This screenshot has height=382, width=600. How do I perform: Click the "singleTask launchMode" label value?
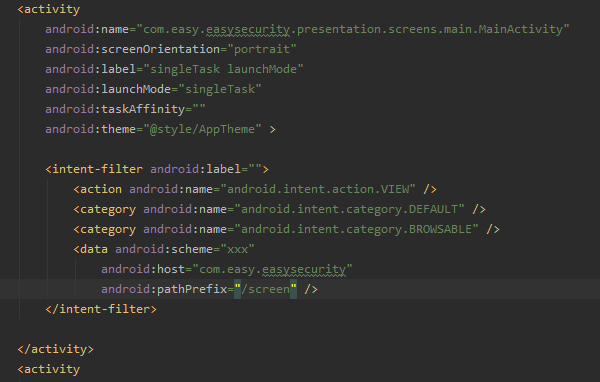click(x=223, y=69)
